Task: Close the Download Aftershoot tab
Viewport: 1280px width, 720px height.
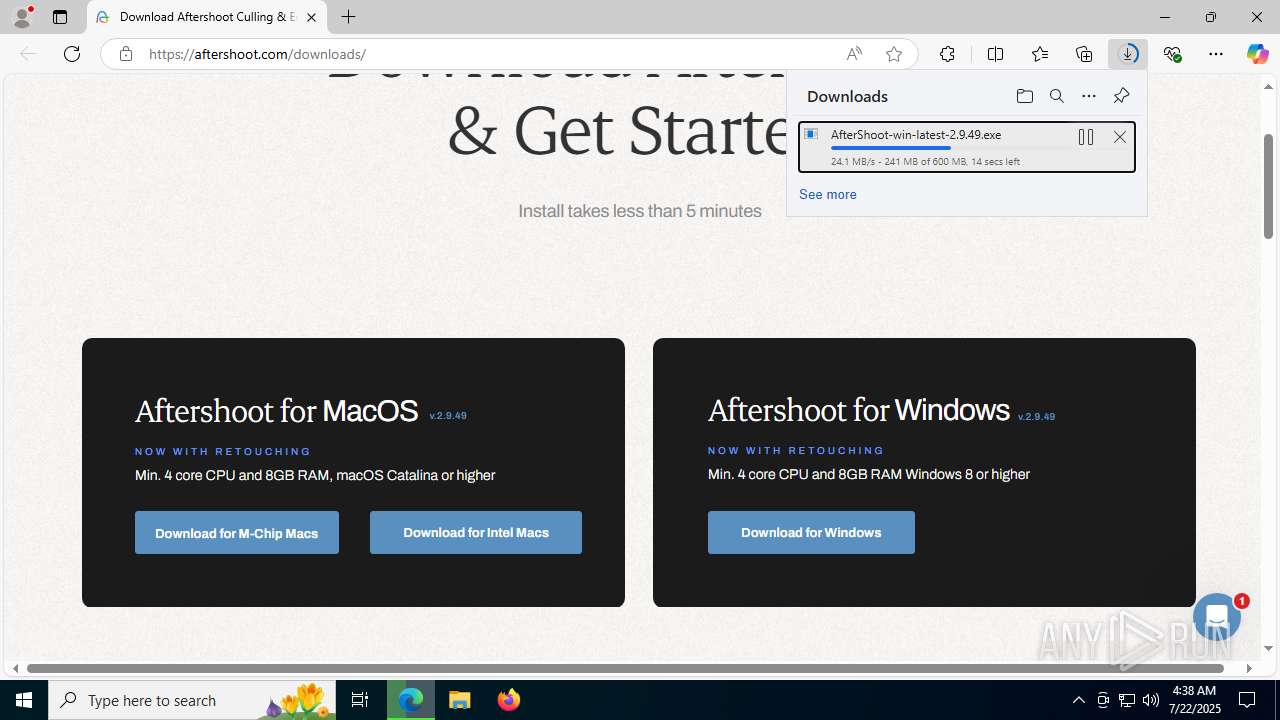Action: (x=311, y=17)
